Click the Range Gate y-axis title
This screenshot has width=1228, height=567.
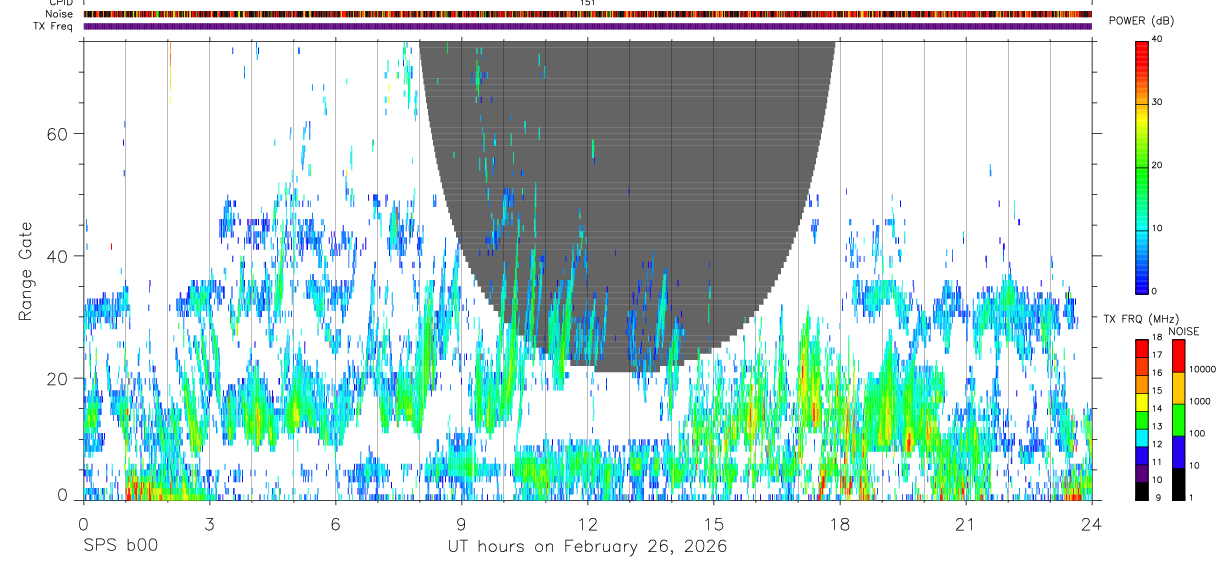tap(27, 271)
